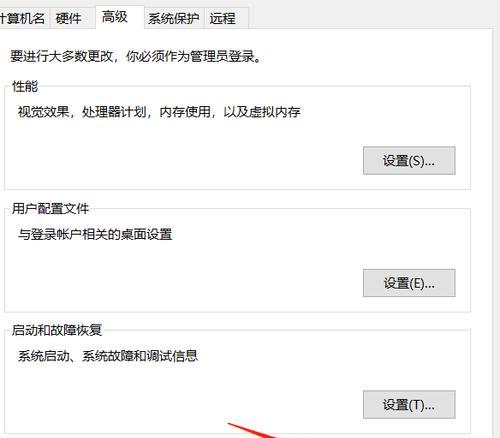Click the 设置(E) user profiles button
This screenshot has height=438, width=500.
pos(409,283)
